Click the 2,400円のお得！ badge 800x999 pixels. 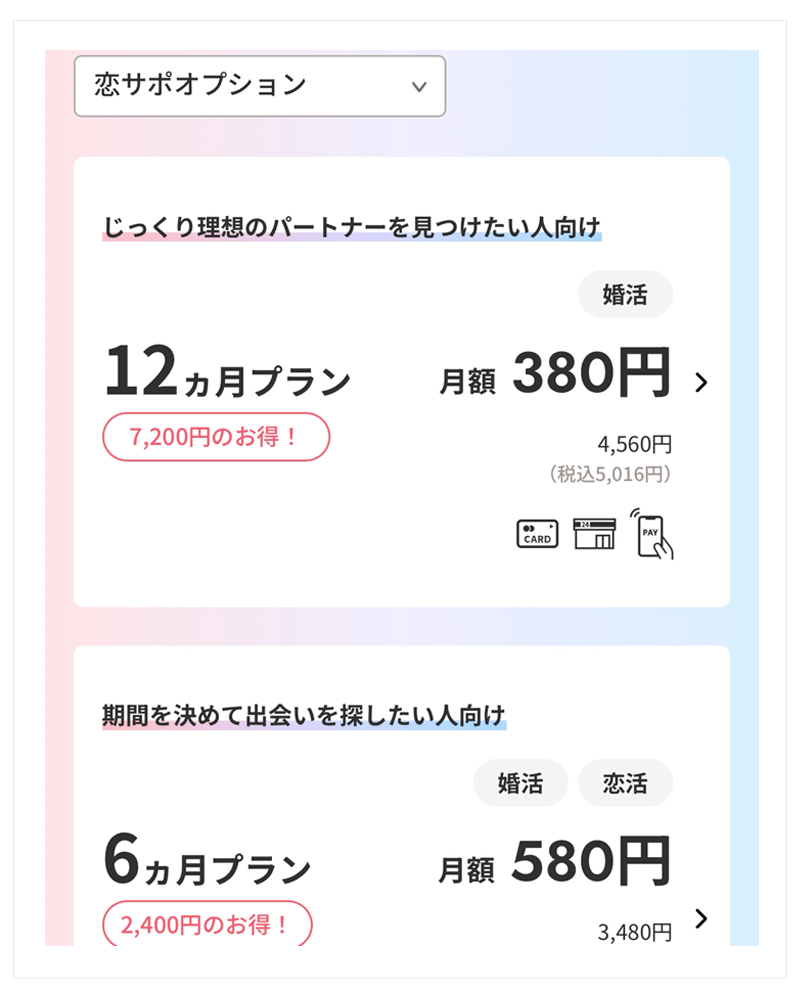(x=207, y=925)
